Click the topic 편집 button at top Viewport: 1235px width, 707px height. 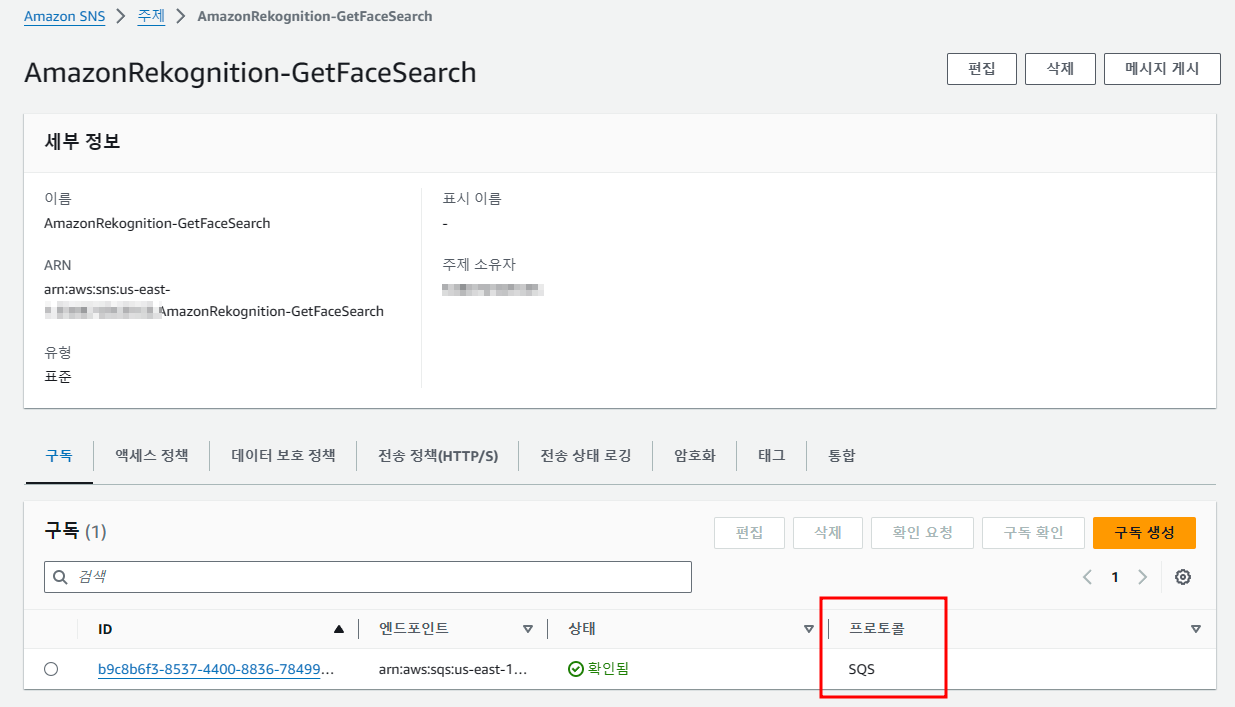point(982,69)
